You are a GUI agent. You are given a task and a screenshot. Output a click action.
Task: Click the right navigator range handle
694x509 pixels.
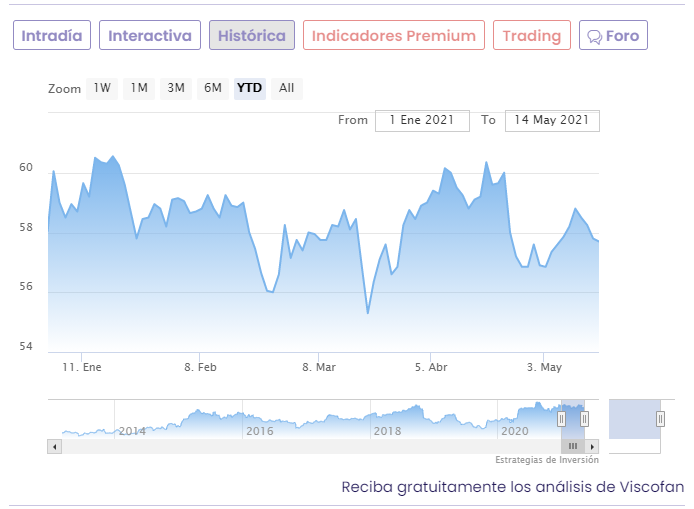click(x=585, y=419)
